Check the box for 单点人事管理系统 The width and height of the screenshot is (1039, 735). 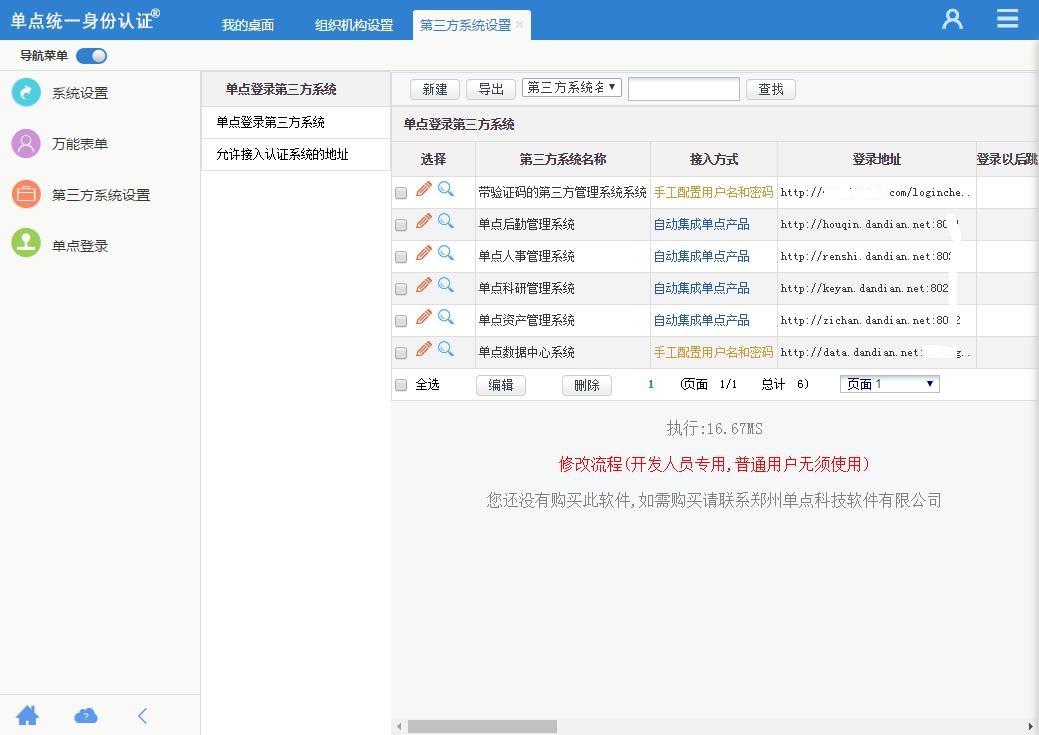coord(401,257)
